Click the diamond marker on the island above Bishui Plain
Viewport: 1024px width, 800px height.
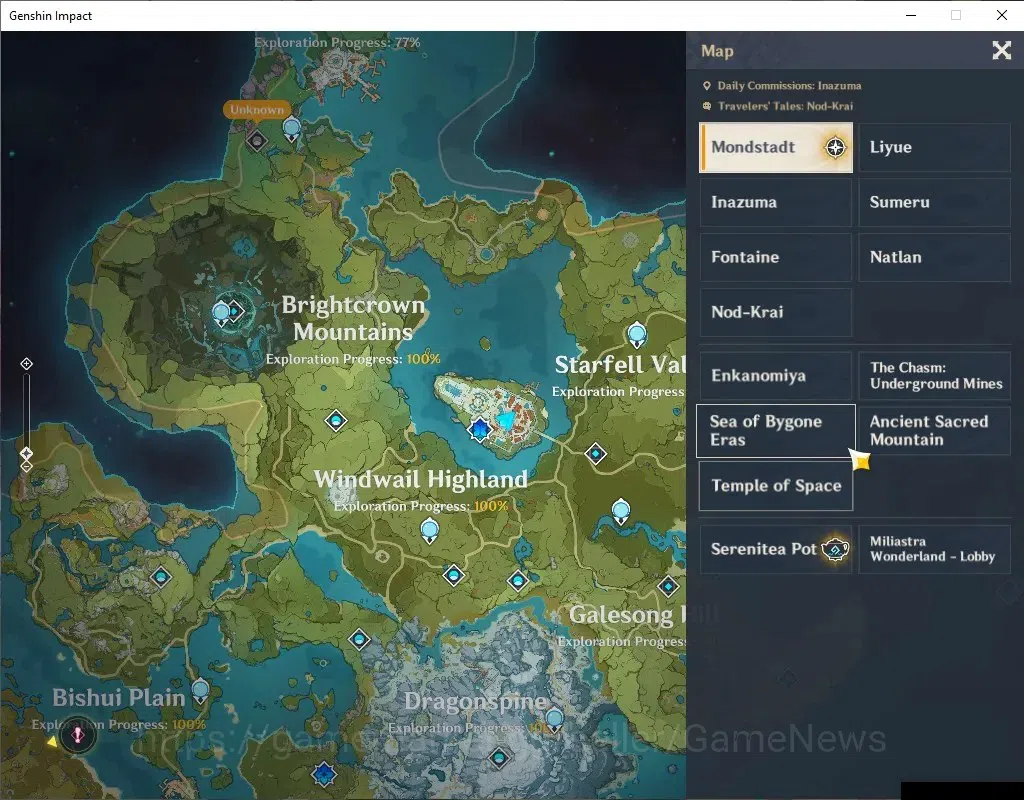pos(161,577)
